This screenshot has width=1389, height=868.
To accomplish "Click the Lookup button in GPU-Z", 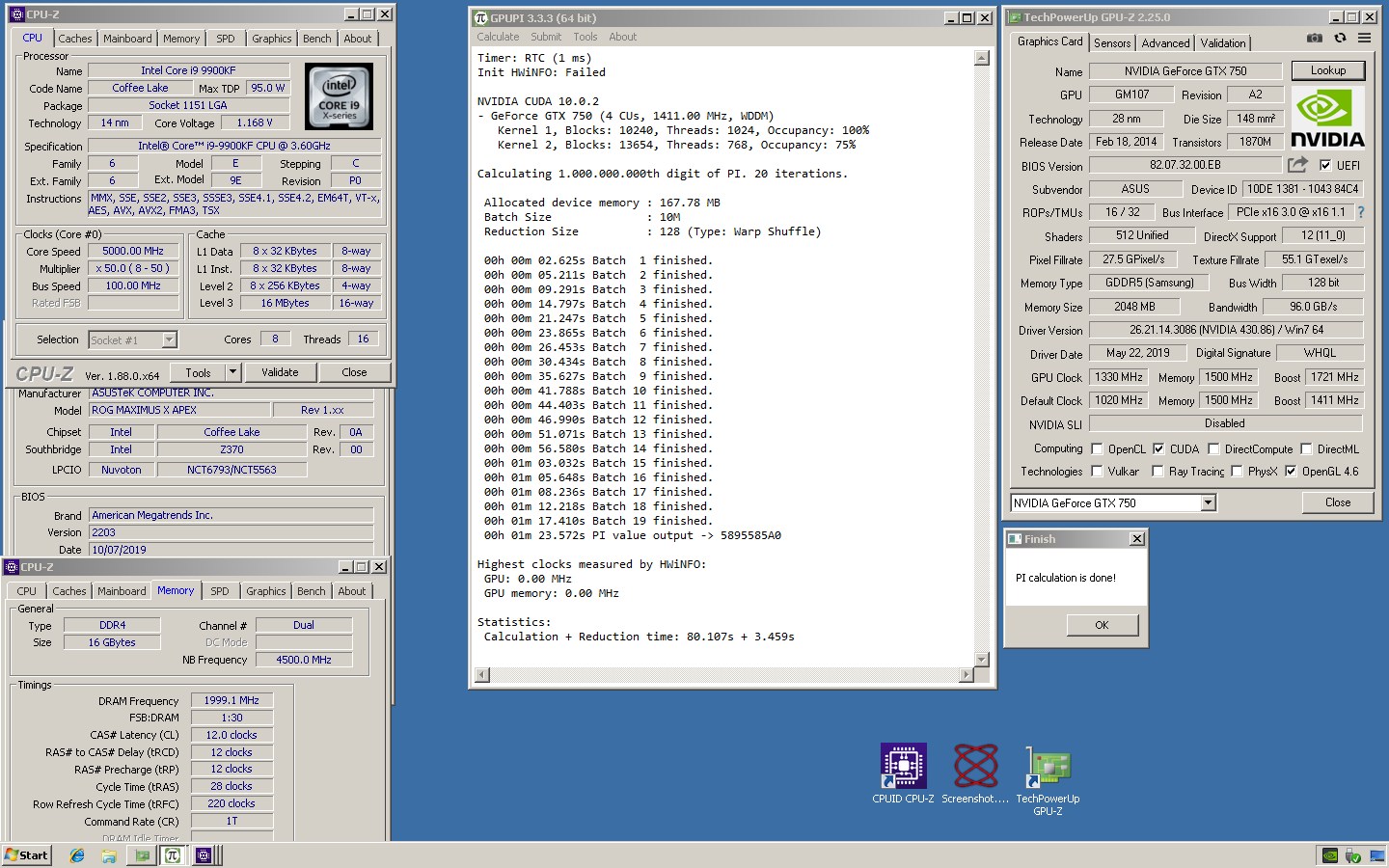I will pos(1328,70).
